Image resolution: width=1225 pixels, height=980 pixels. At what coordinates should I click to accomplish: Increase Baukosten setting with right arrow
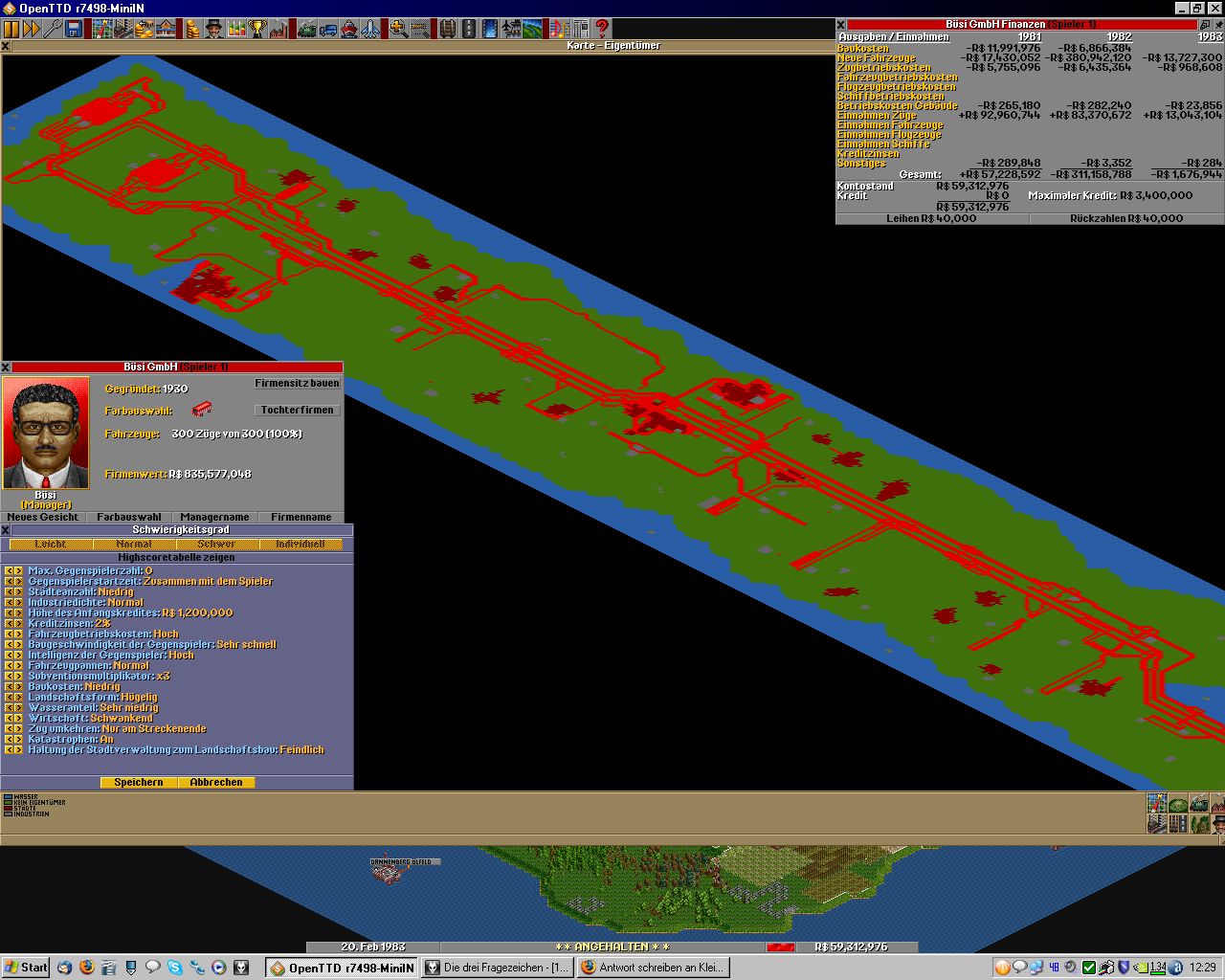coord(18,686)
